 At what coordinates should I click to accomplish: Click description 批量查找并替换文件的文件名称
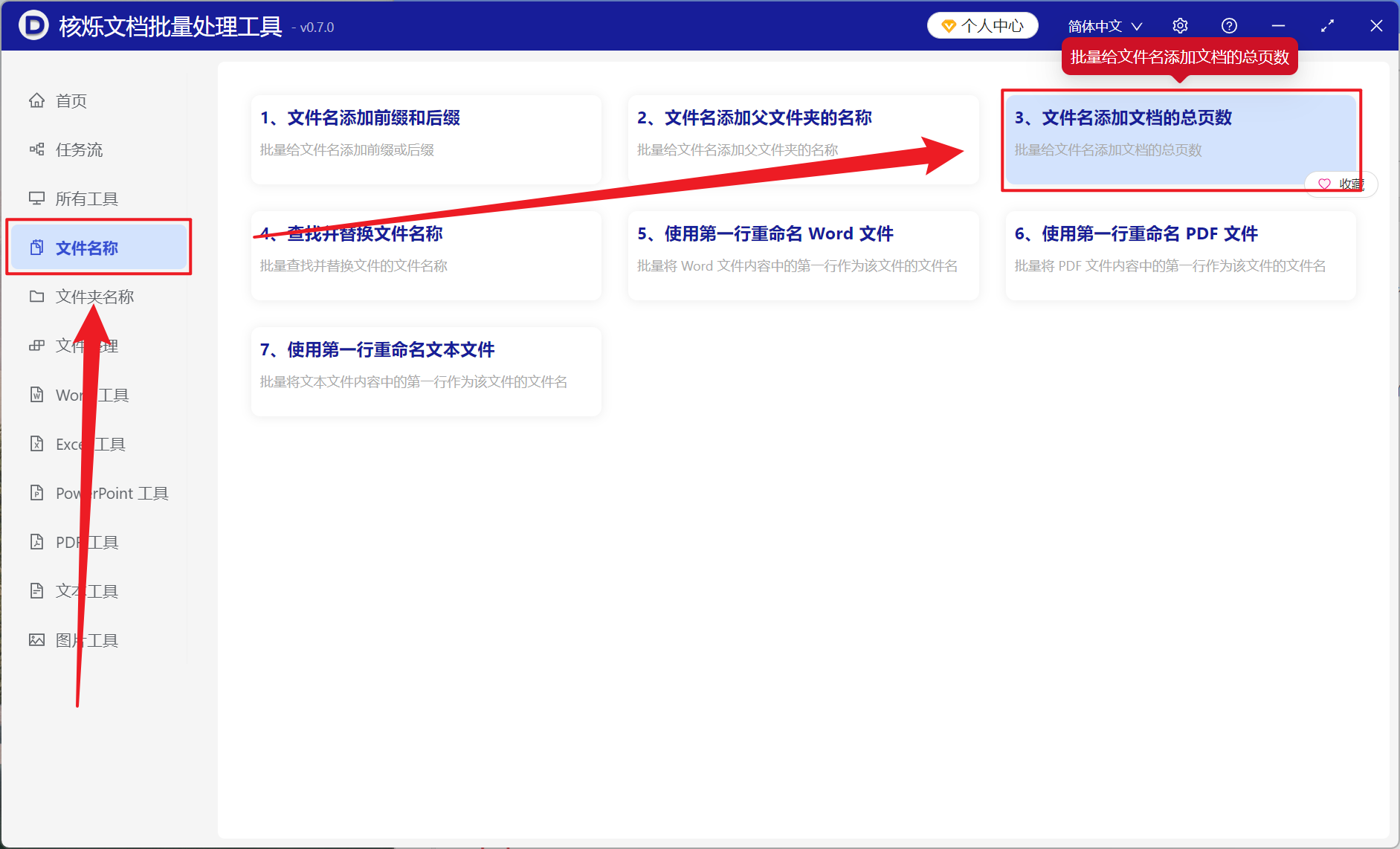tap(354, 265)
